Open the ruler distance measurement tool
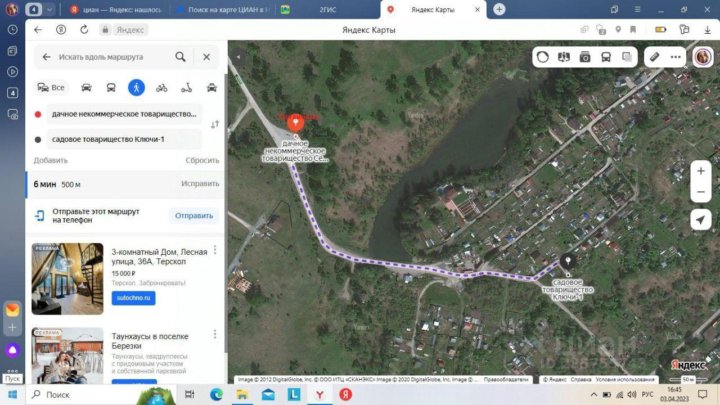 654,57
